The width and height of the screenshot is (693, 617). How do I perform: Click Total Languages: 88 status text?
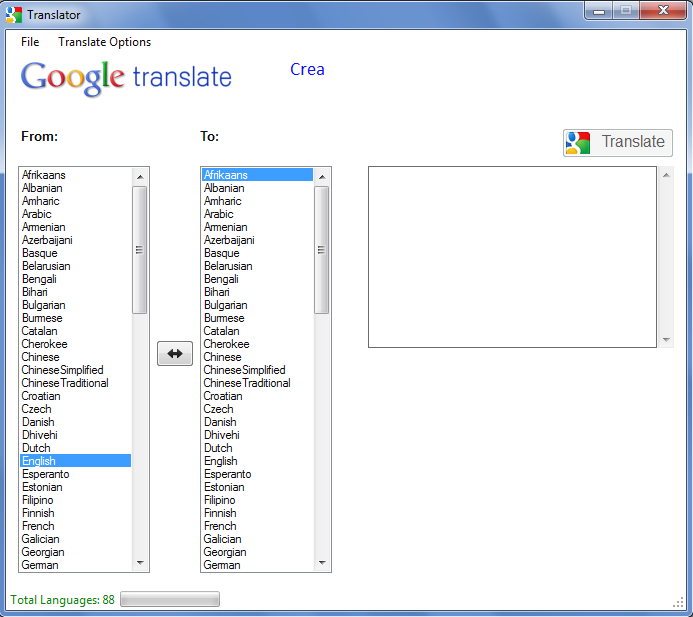(62, 600)
